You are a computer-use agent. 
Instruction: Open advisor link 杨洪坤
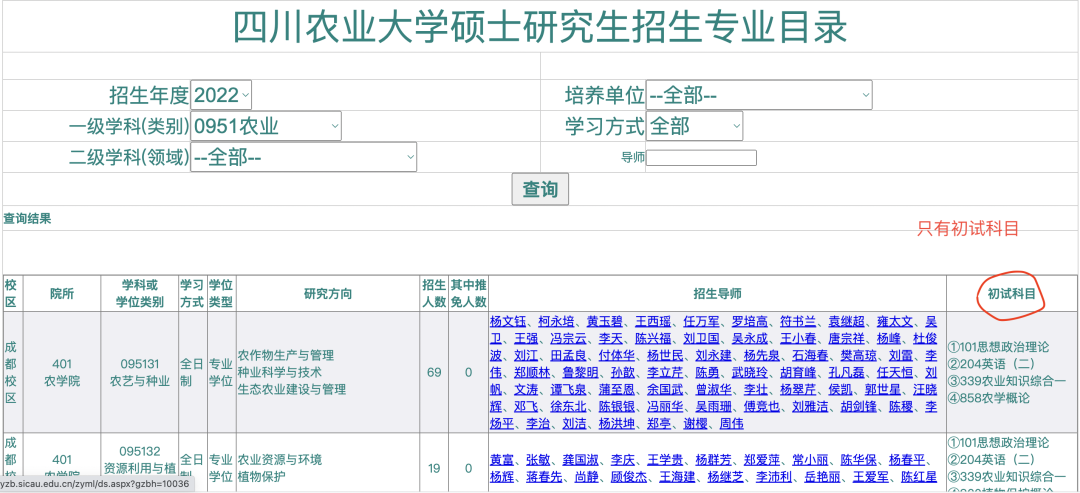point(616,424)
